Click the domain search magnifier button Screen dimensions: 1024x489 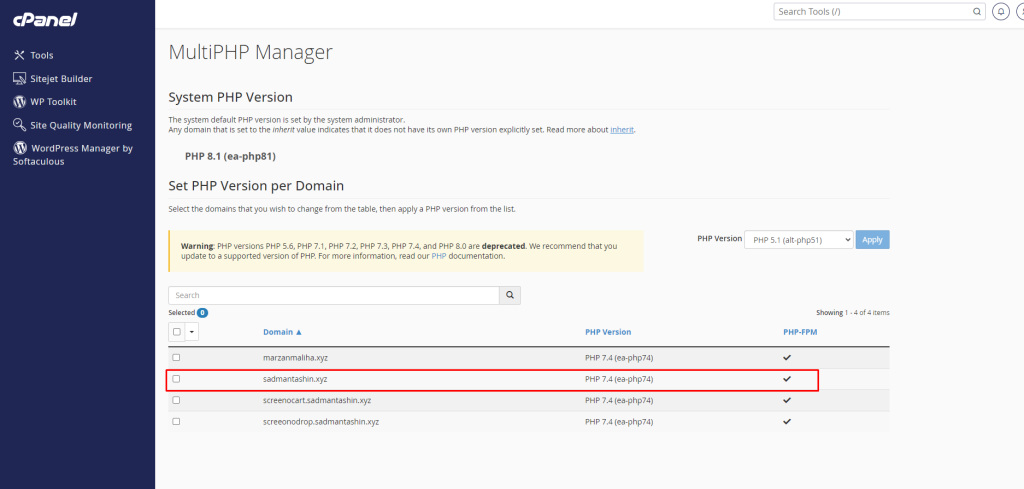coord(510,295)
